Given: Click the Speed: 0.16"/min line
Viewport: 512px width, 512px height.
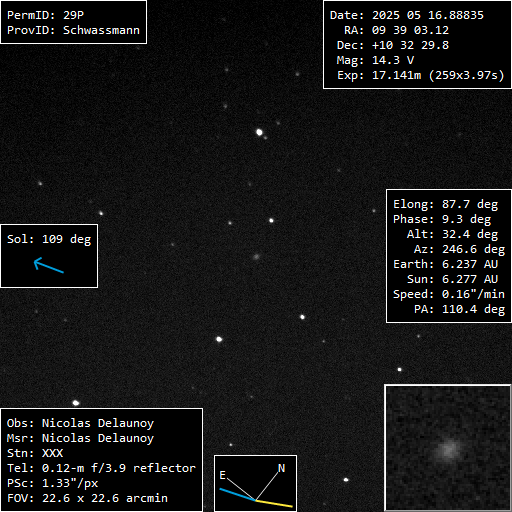Looking at the screenshot, I should point(449,294).
